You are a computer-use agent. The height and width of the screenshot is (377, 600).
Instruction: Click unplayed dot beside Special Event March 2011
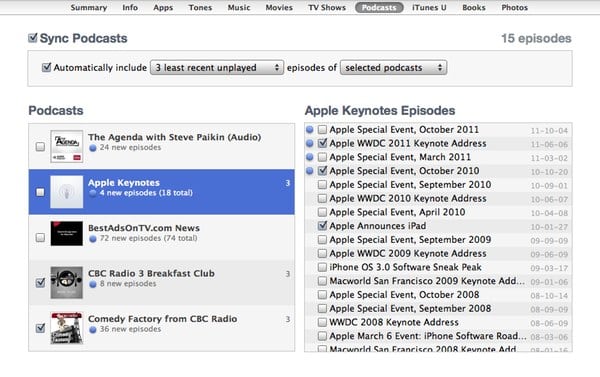[310, 157]
